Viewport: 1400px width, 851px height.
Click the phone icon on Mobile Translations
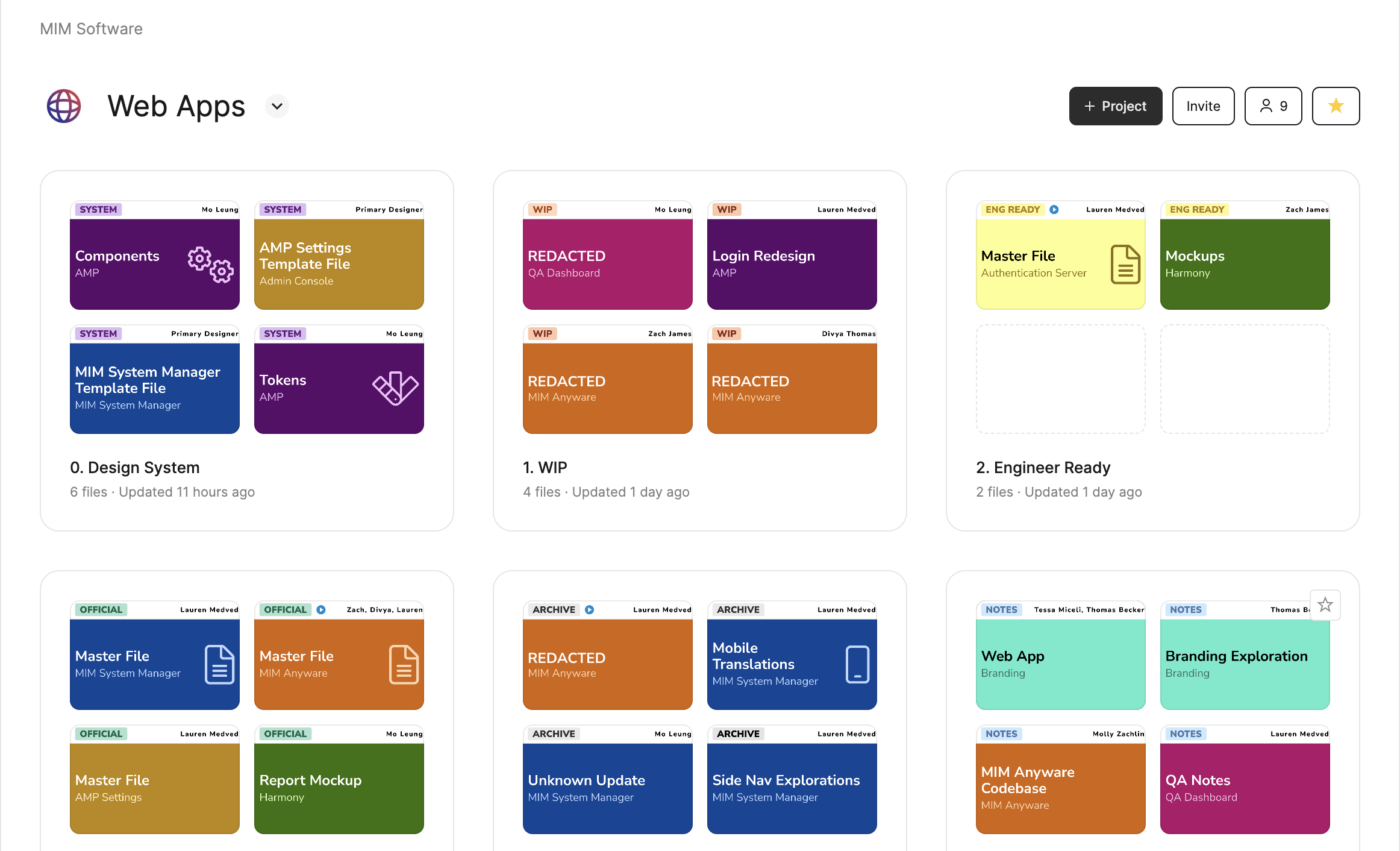pos(857,664)
